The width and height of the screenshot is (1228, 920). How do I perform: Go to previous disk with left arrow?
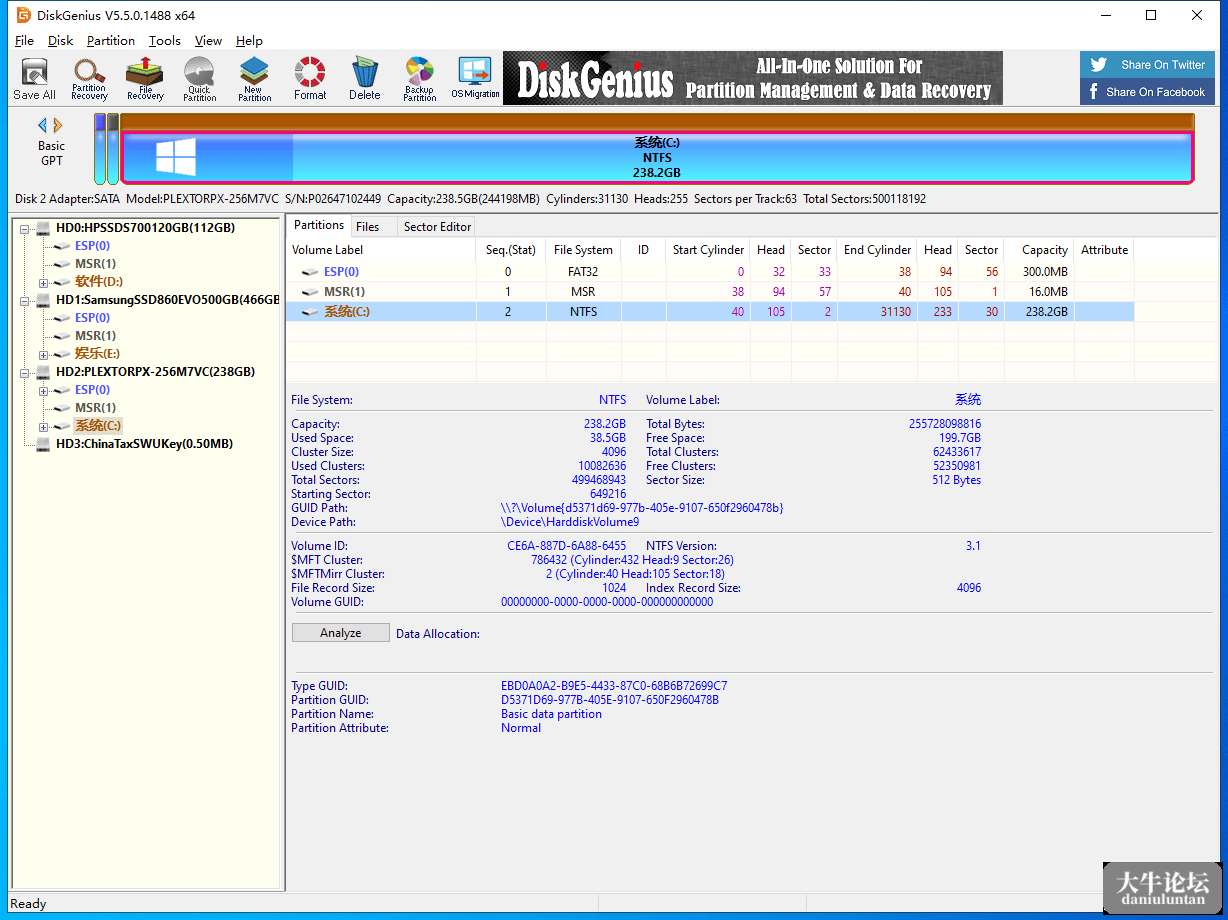click(x=43, y=125)
